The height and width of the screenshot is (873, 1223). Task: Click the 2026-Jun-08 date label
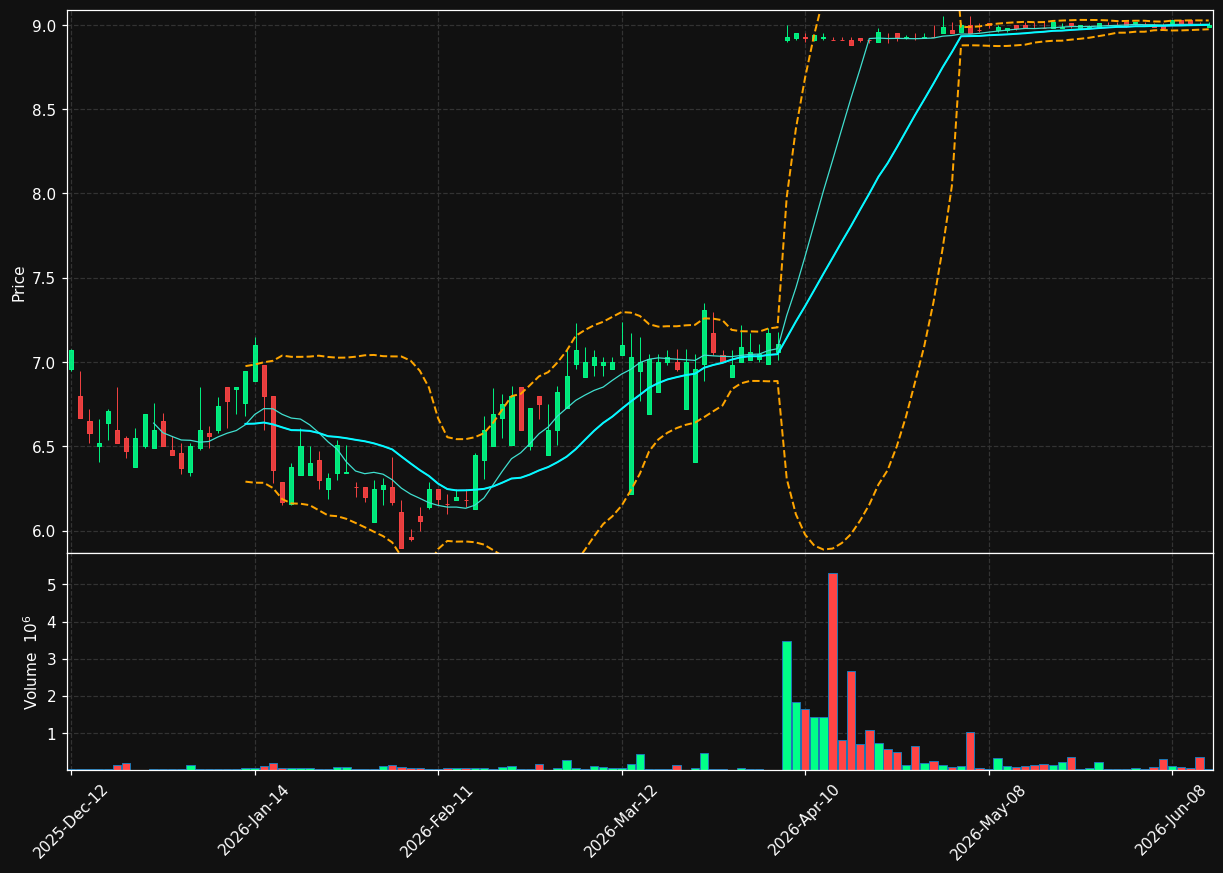tap(1171, 820)
